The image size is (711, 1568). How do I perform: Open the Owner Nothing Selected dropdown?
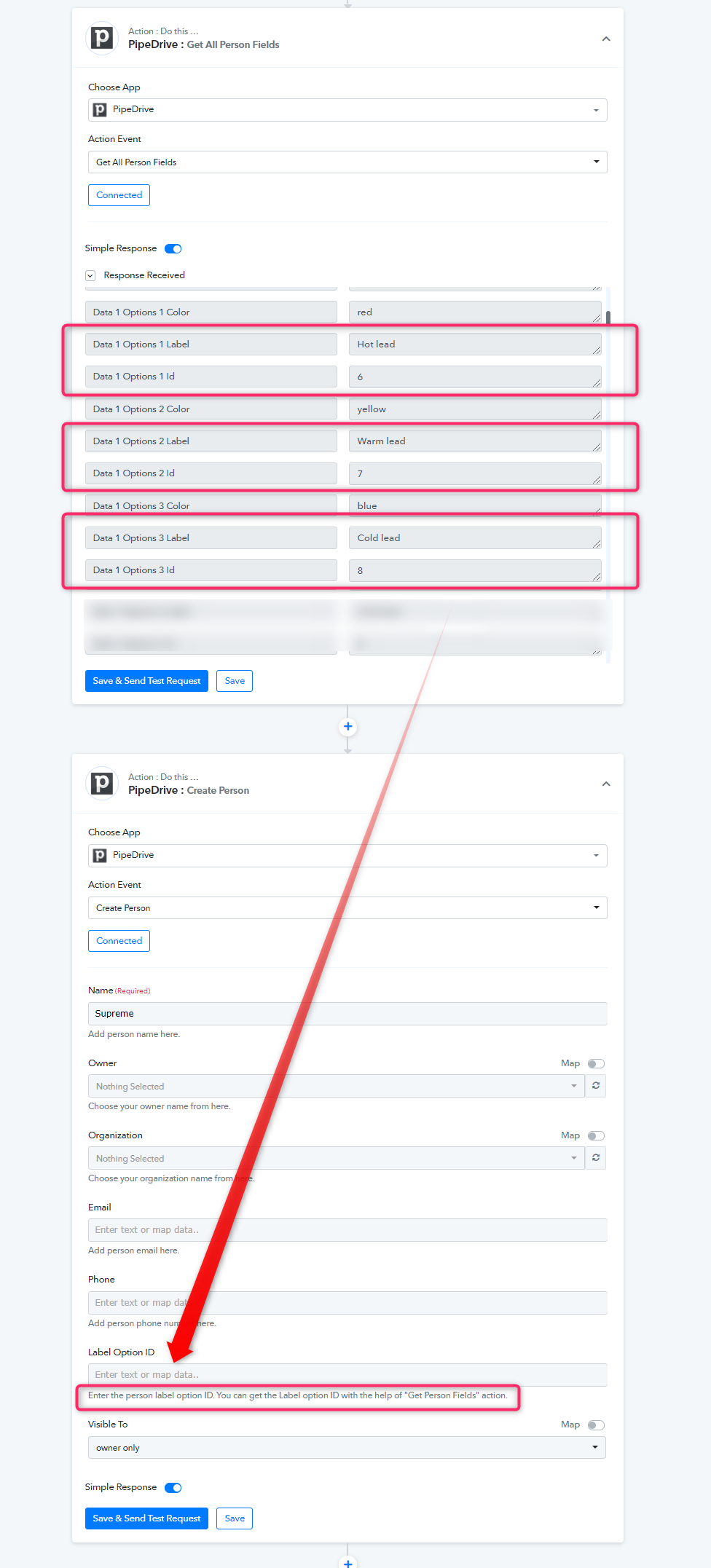[x=336, y=1086]
